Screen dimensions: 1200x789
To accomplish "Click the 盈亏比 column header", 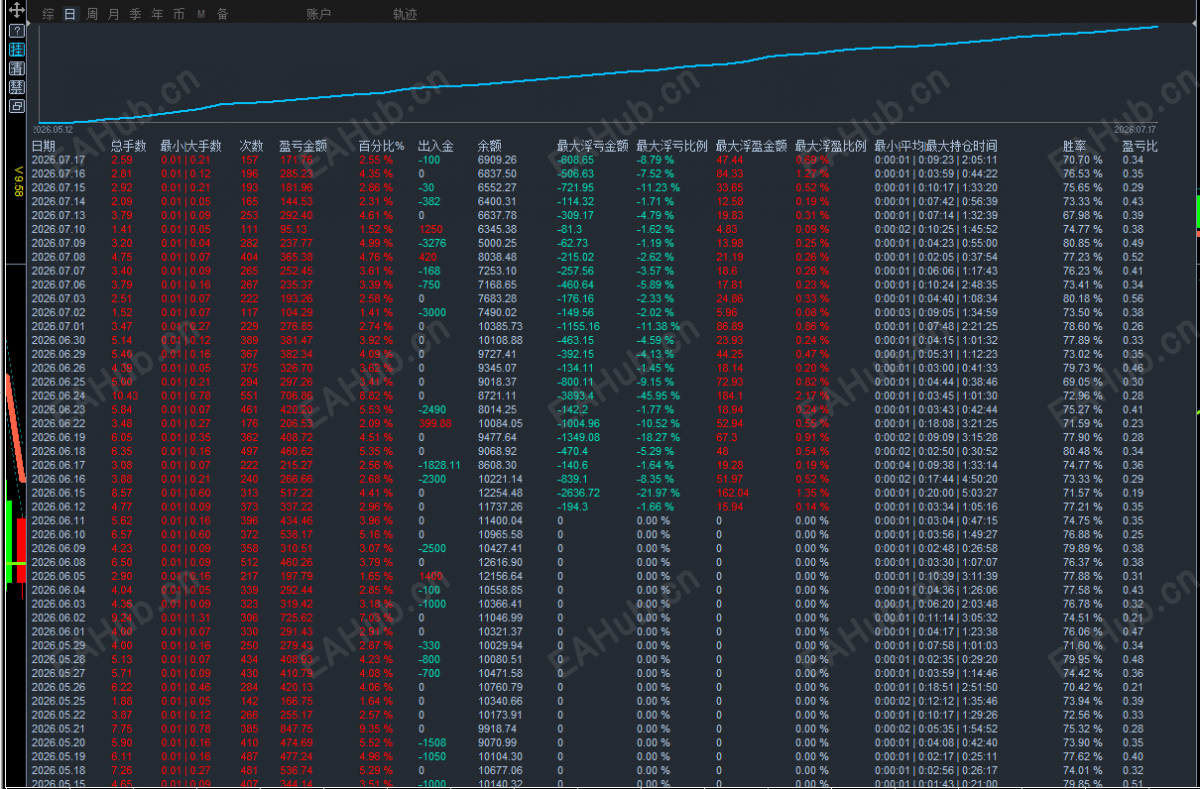I will point(1140,146).
